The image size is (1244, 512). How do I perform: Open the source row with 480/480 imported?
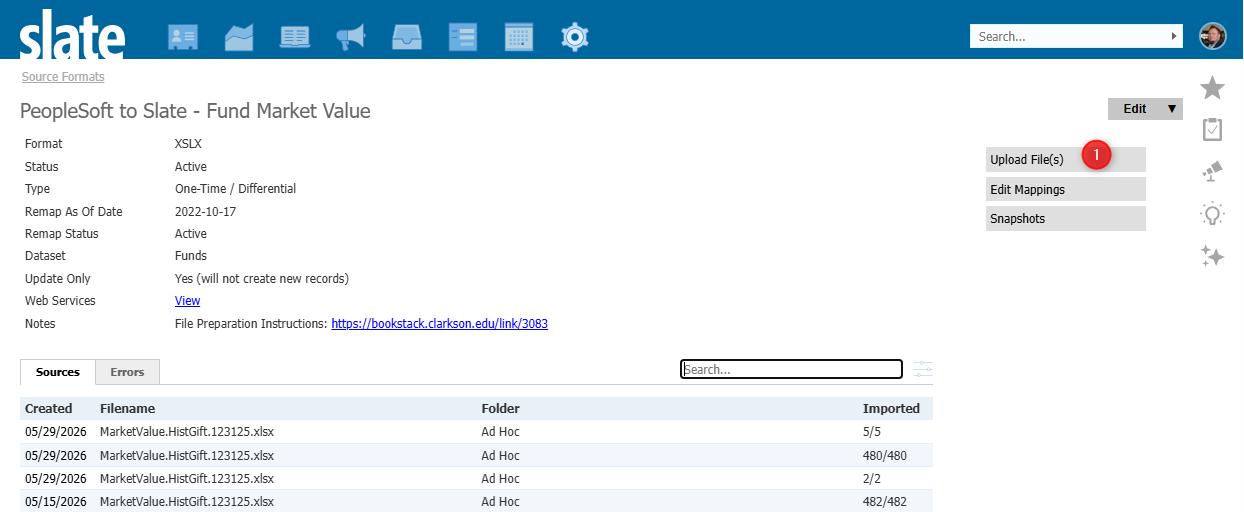coord(476,455)
